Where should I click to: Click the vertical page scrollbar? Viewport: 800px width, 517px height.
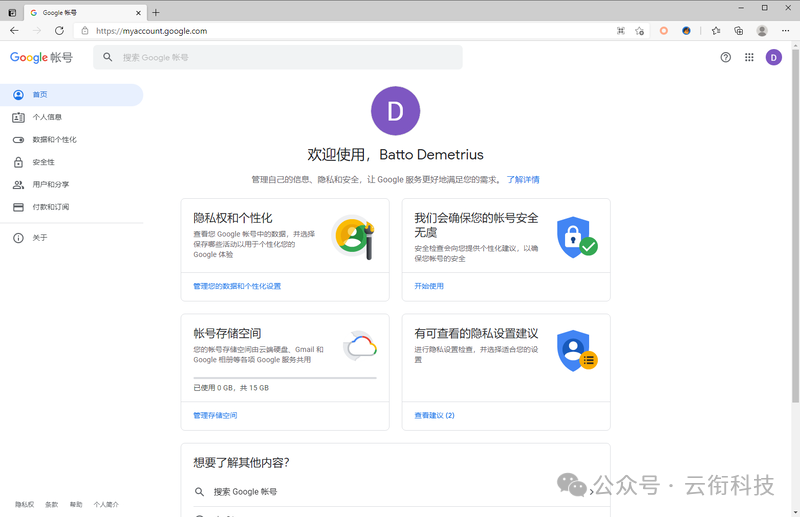click(x=795, y=225)
